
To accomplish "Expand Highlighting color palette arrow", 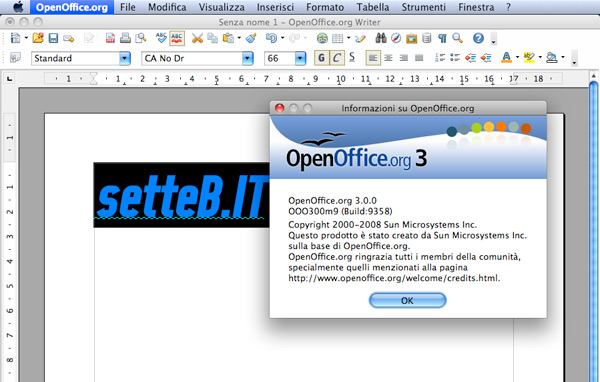I will click(x=540, y=58).
